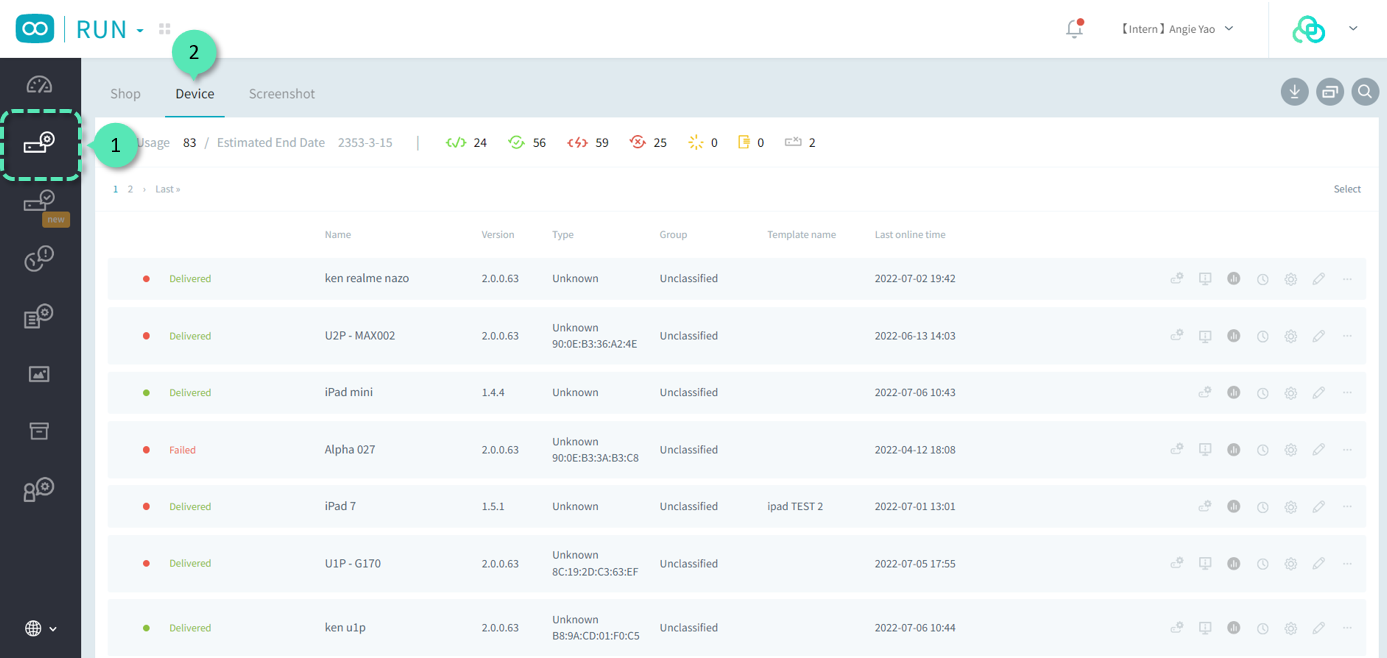The width and height of the screenshot is (1387, 658).
Task: Select the ken realme nazo device name
Action: coord(367,279)
